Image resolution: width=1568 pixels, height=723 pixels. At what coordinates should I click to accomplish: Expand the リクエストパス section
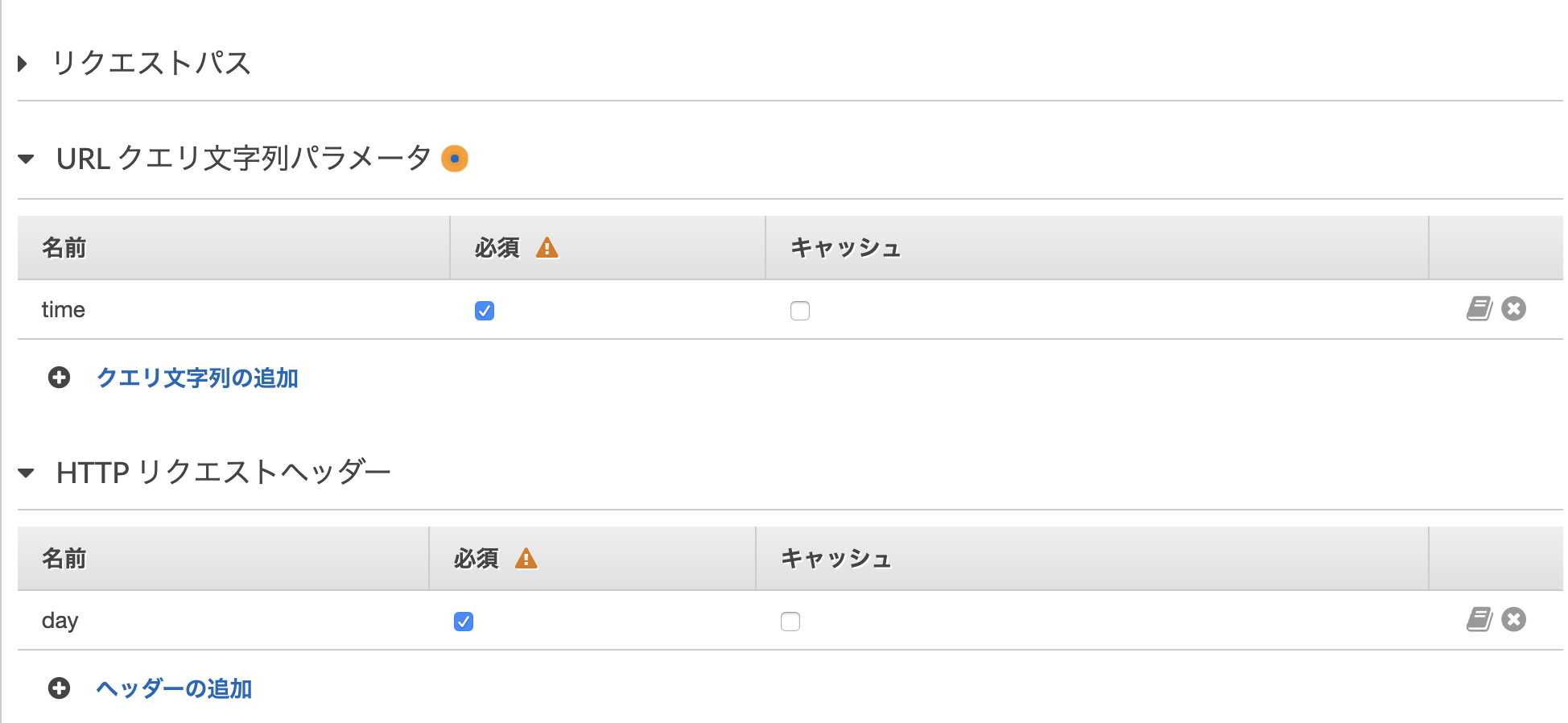[22, 62]
